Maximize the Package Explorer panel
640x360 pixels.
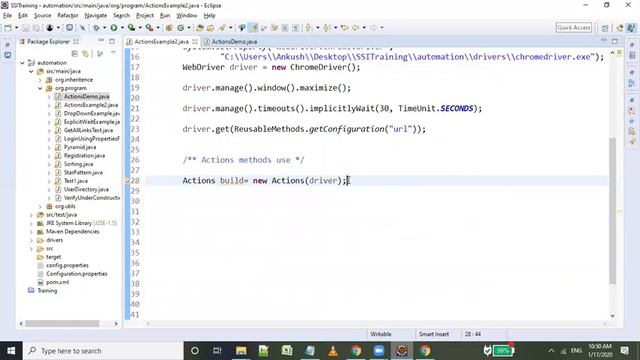point(112,41)
